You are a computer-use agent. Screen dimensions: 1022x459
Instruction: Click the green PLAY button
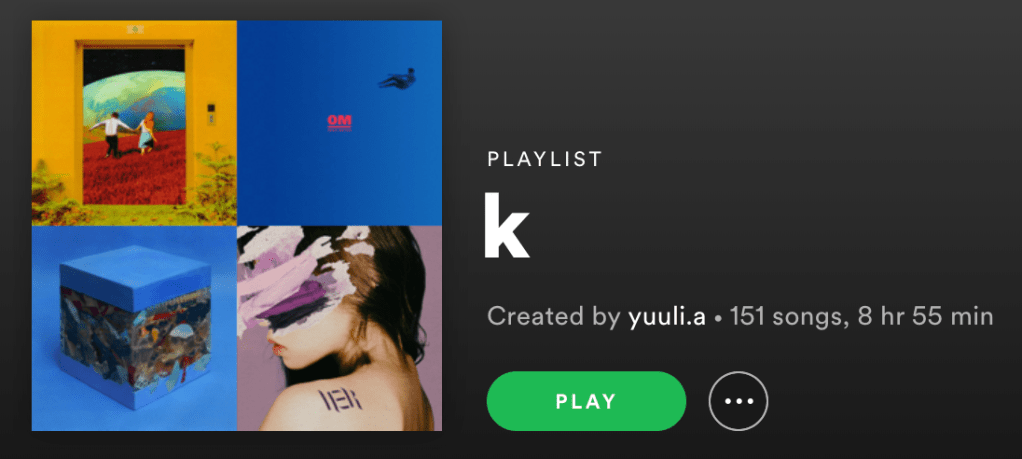click(586, 401)
